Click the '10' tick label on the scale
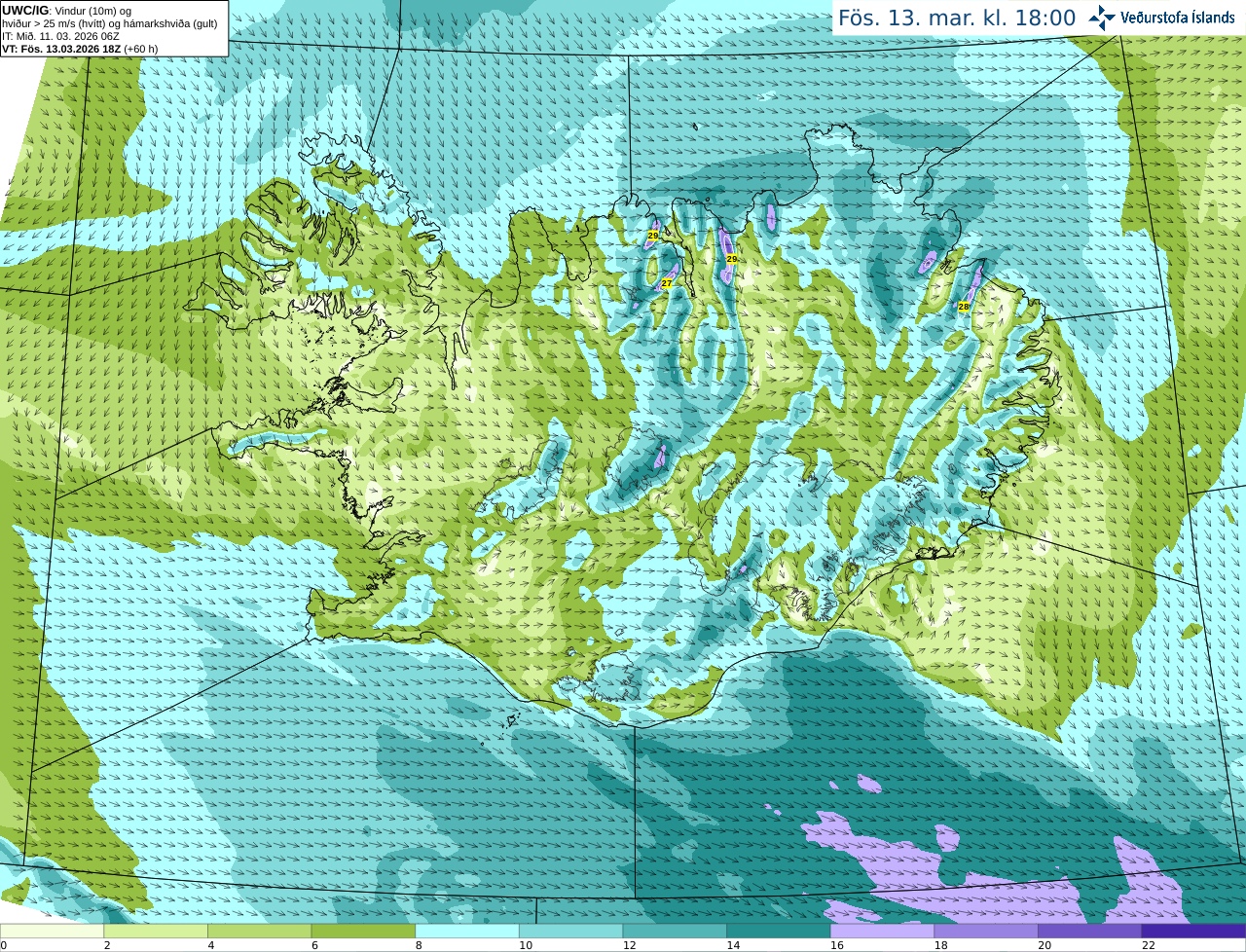 (526, 945)
